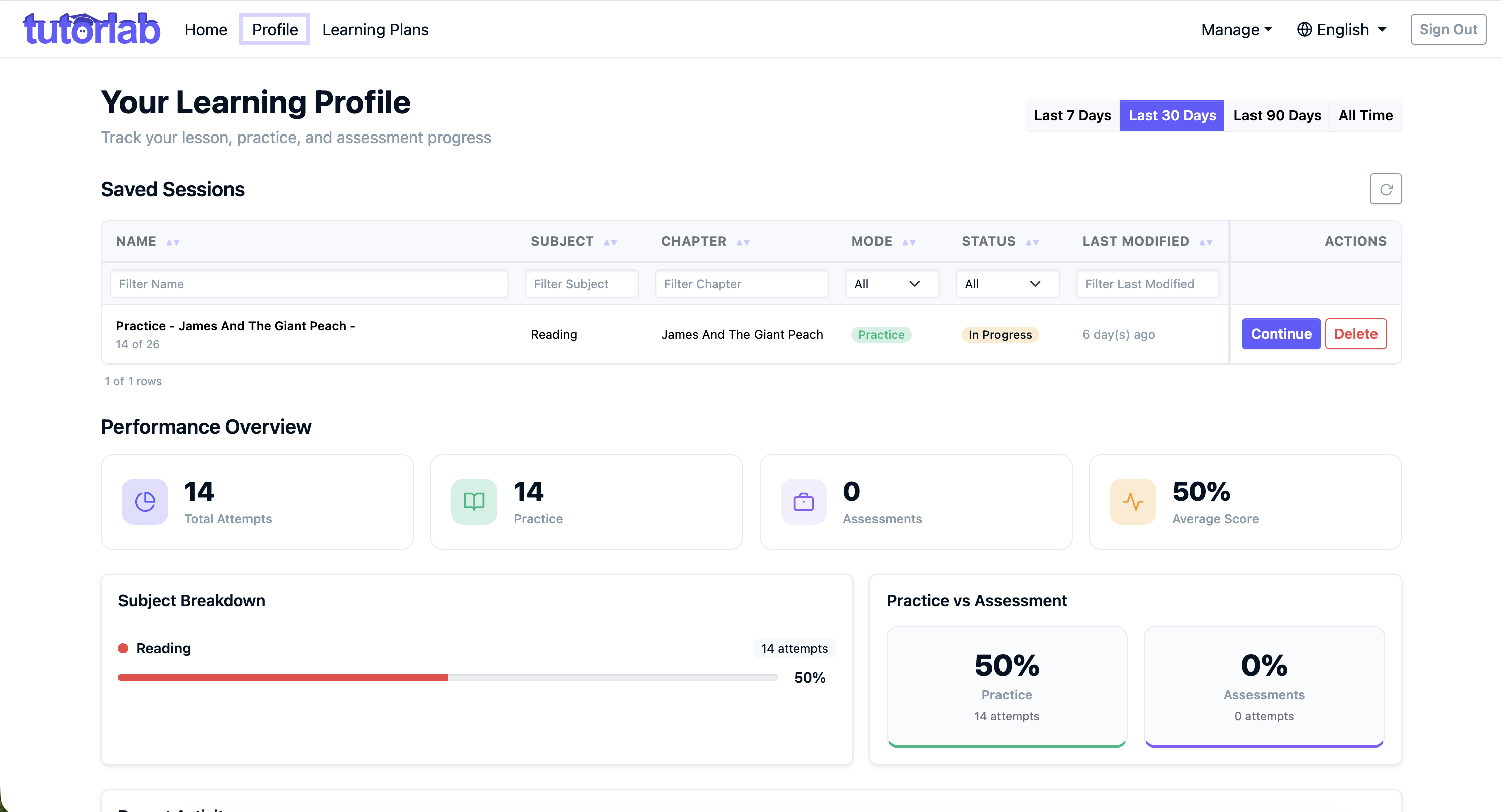Refresh the saved sessions list

pos(1385,189)
